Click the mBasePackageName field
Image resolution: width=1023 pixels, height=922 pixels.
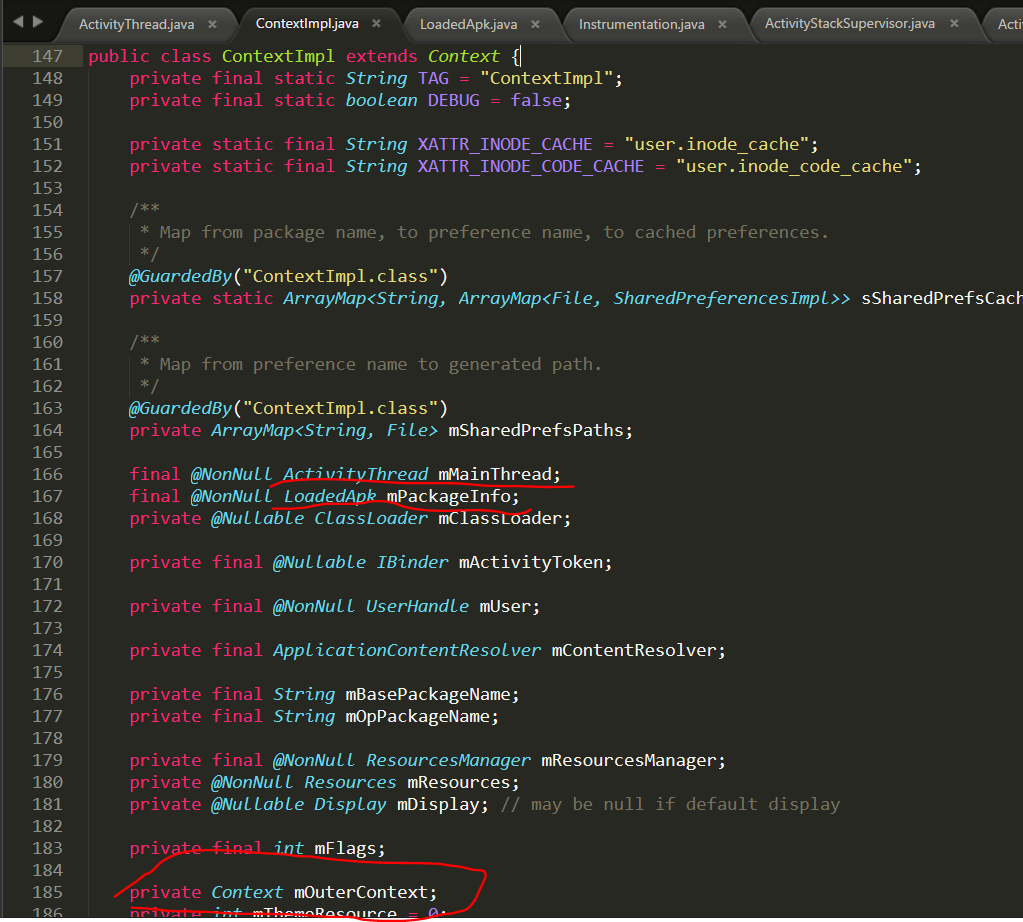[x=427, y=694]
